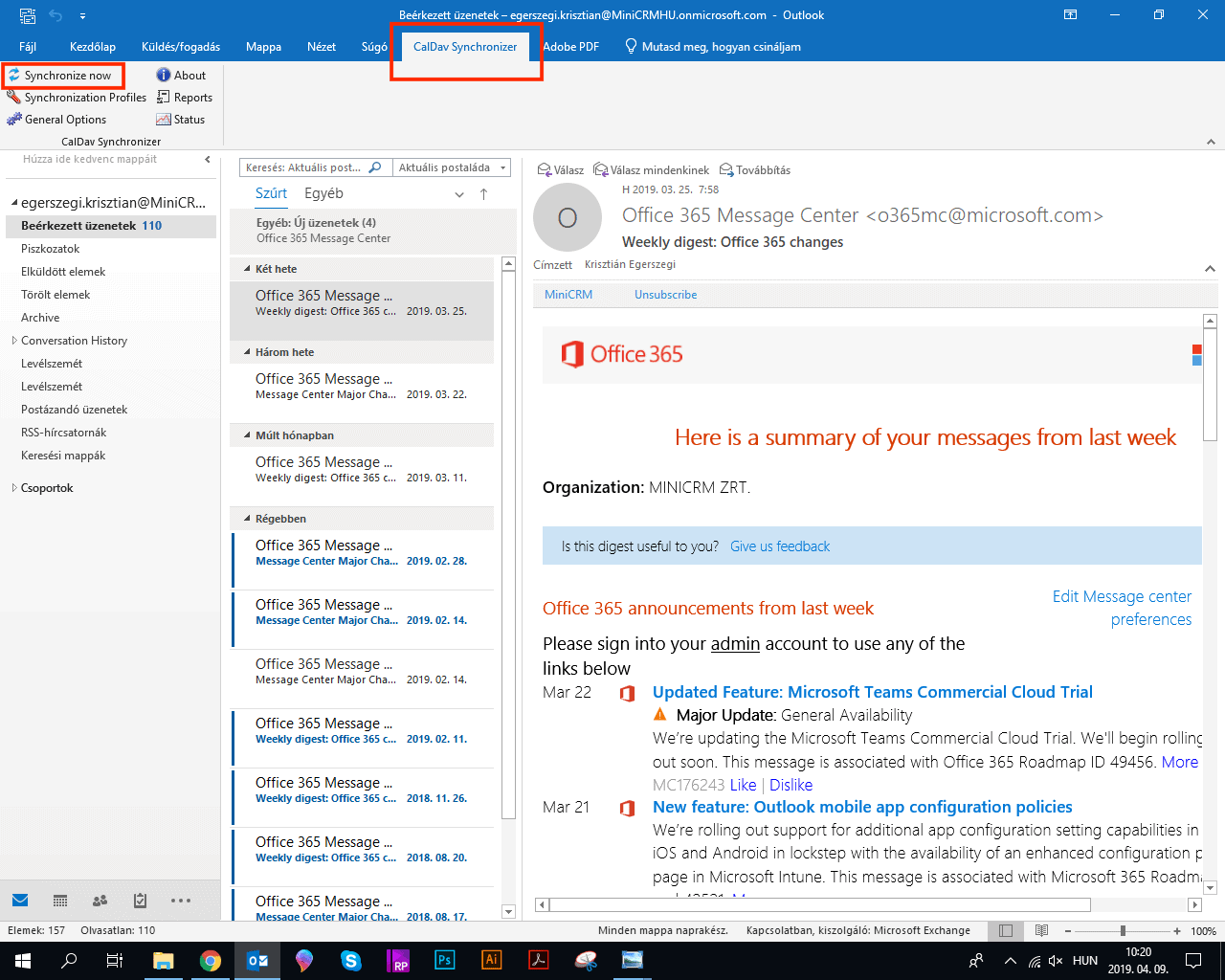Image resolution: width=1225 pixels, height=980 pixels.
Task: Undo the last action in quick access toolbar
Action: tap(56, 15)
